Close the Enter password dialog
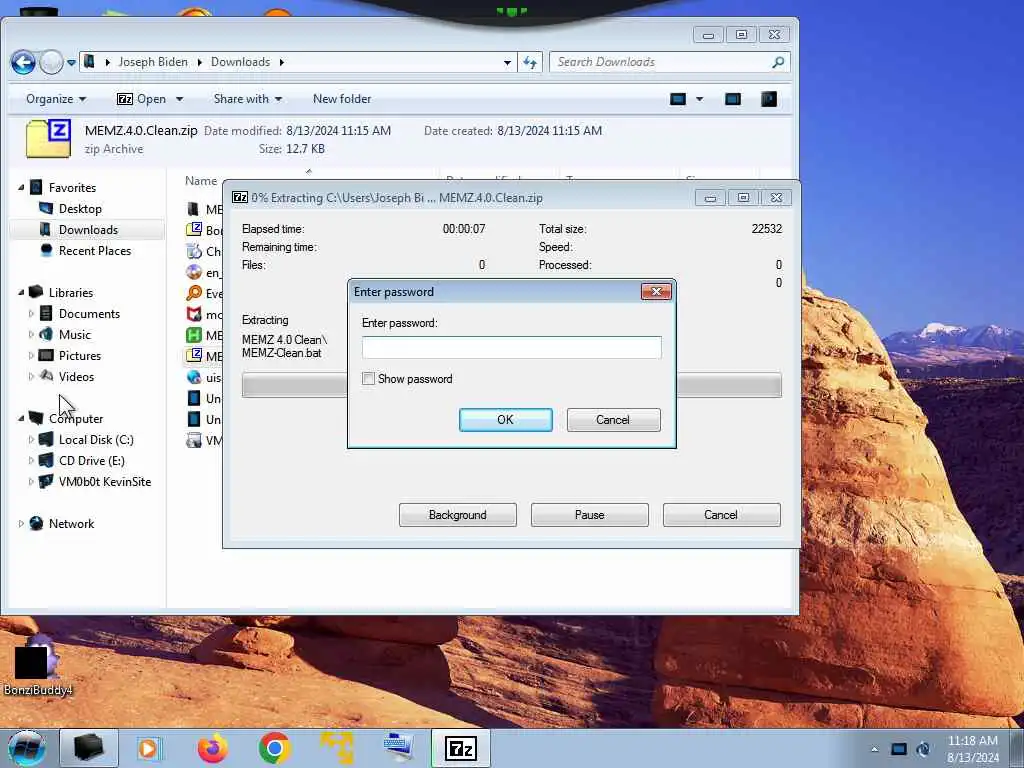Screen dimensions: 1024x768 point(656,292)
